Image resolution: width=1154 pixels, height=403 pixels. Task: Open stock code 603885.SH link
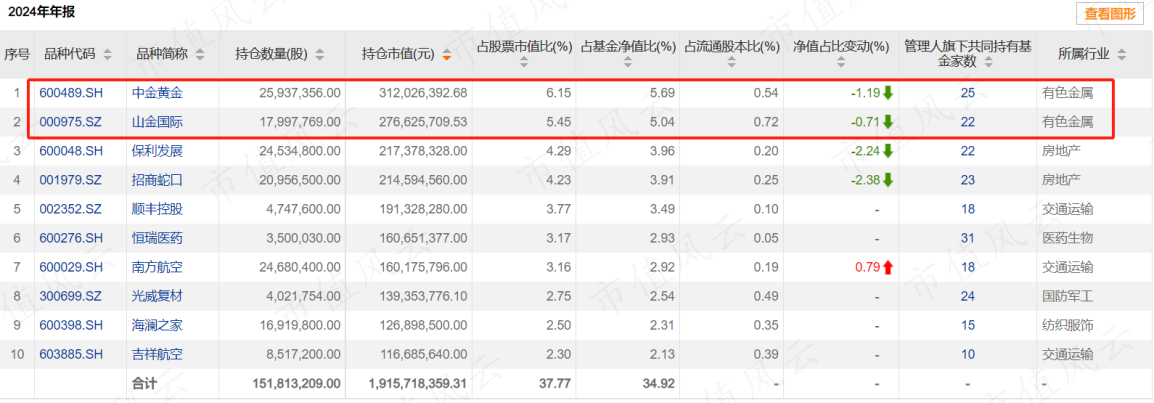[71, 354]
